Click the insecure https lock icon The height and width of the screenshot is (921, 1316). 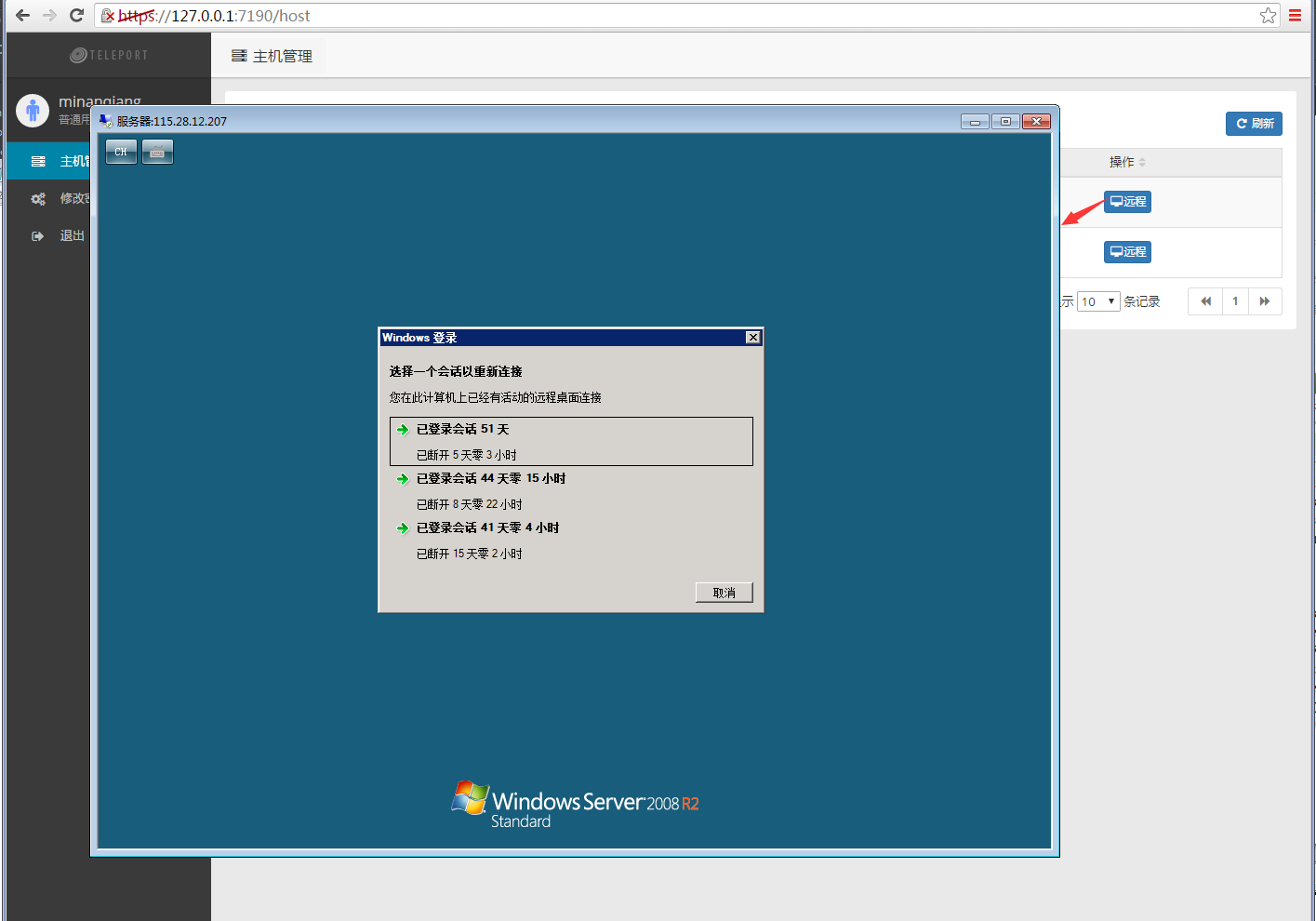(108, 16)
